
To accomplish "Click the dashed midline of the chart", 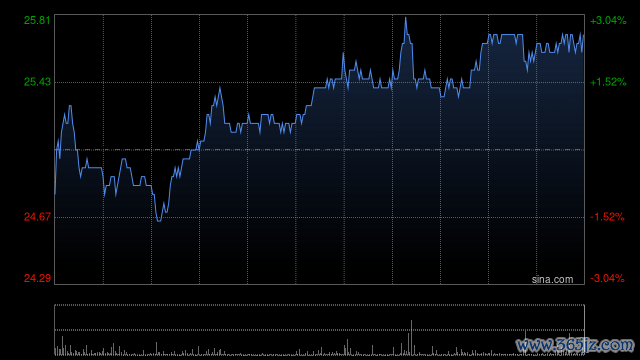I will (x=319, y=150).
